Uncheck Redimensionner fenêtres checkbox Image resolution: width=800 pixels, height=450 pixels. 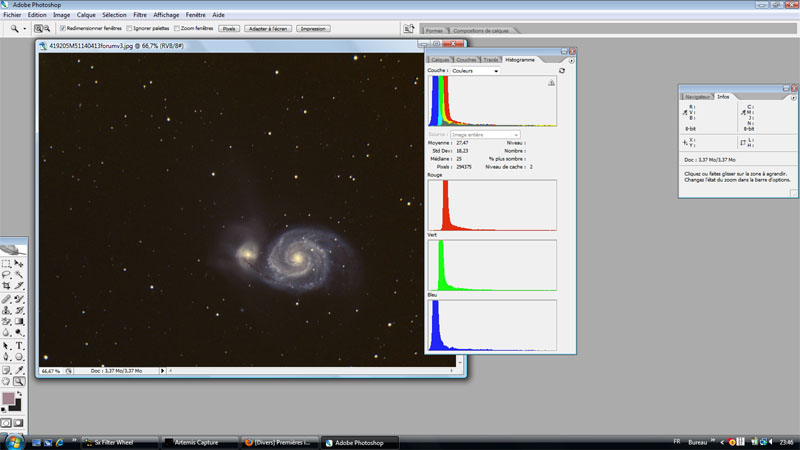coord(63,29)
